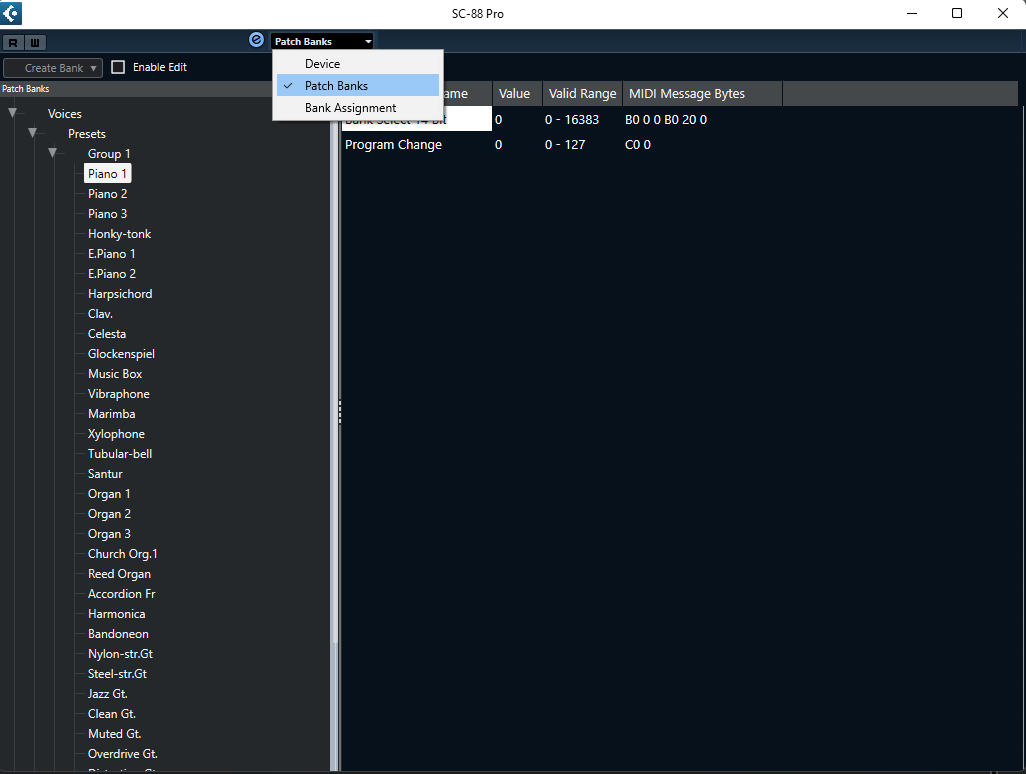Select the E.Piano 1 patch
Image resolution: width=1026 pixels, height=774 pixels.
[x=112, y=254]
